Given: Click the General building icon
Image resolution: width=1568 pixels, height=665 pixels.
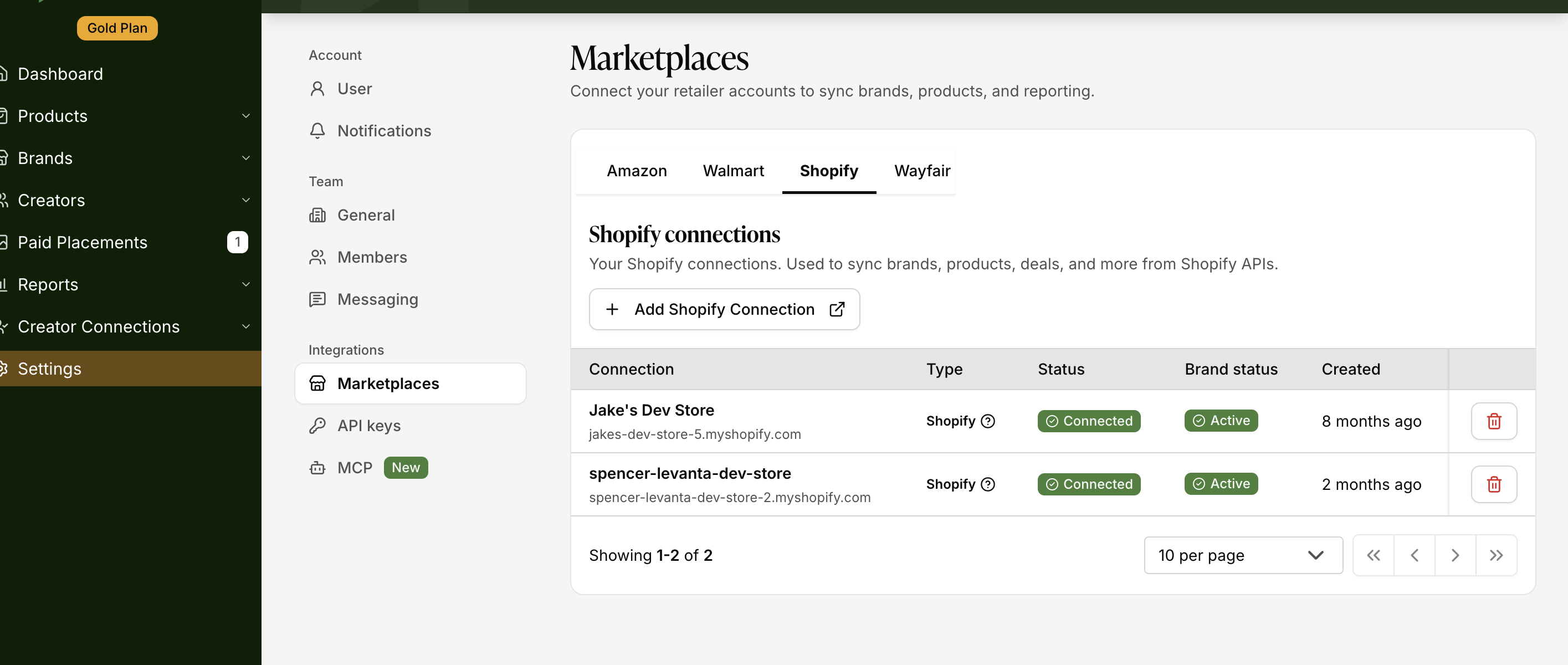Looking at the screenshot, I should pyautogui.click(x=317, y=215).
